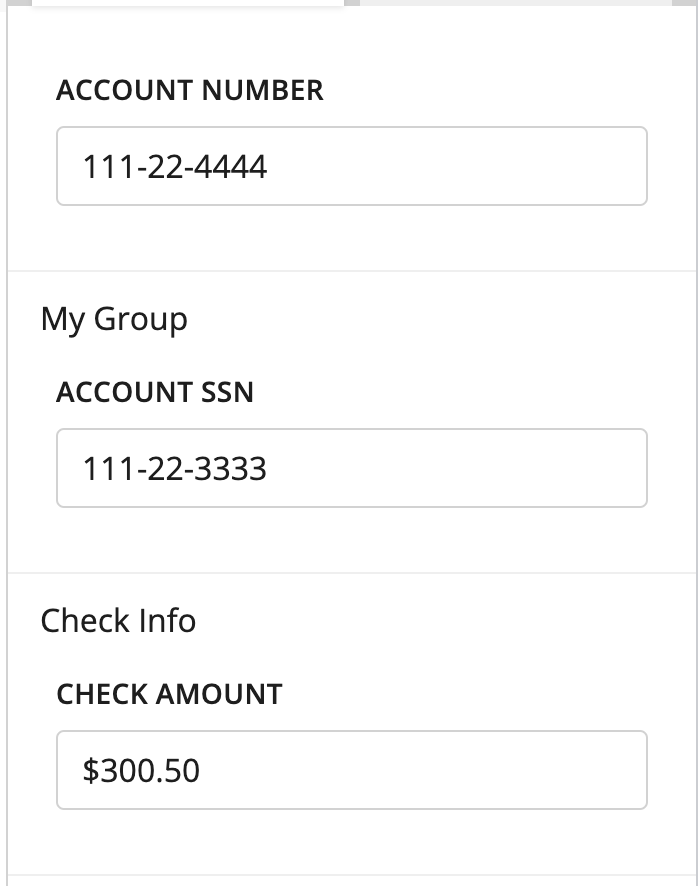698x886 pixels.
Task: Click the 111-22-3333 value text
Action: (x=175, y=468)
